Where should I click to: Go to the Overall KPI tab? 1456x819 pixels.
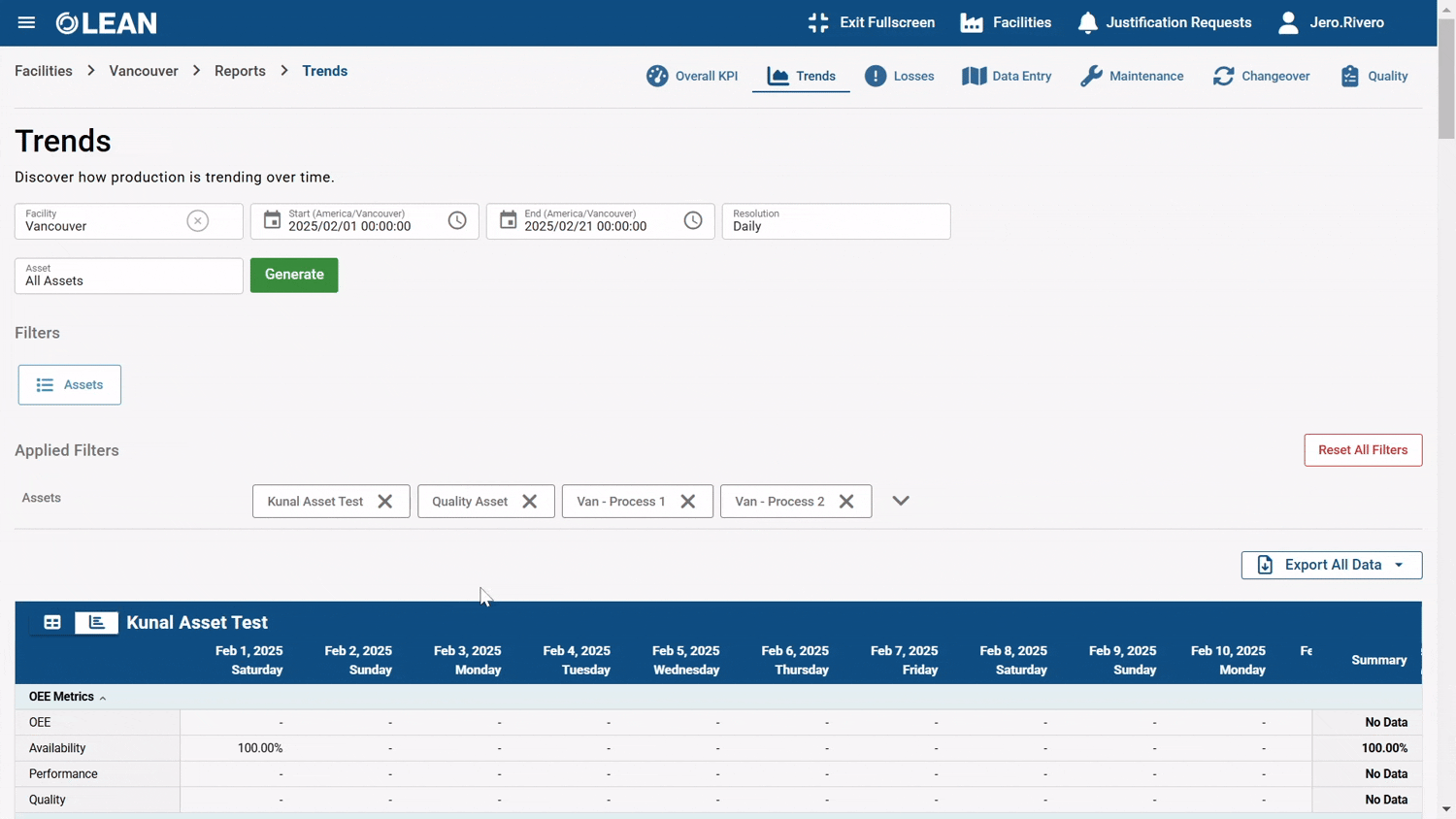pos(692,76)
